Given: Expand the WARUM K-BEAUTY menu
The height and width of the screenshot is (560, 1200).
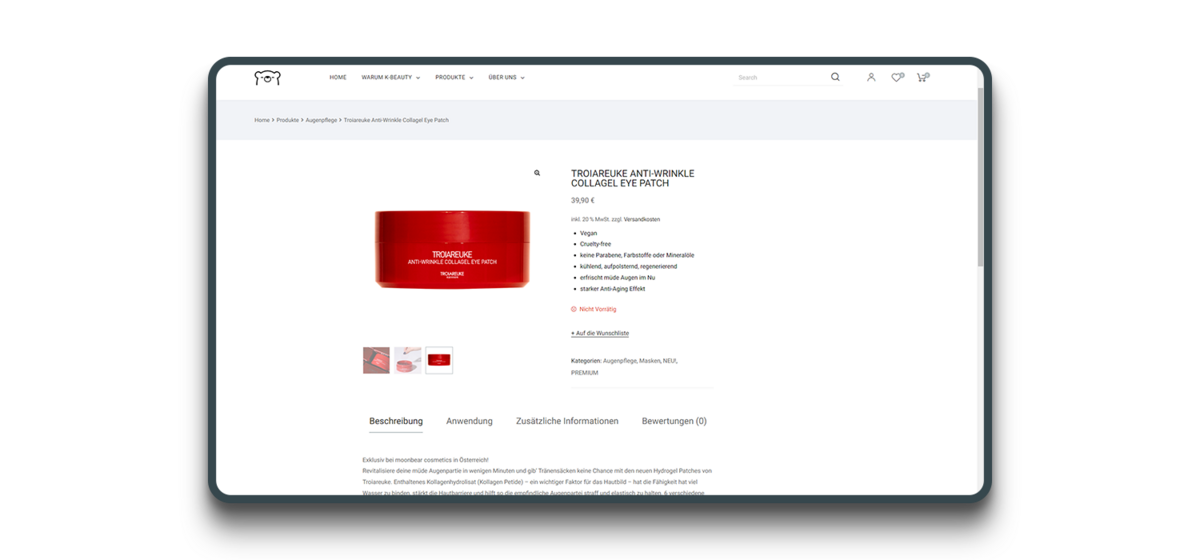Looking at the screenshot, I should 391,77.
